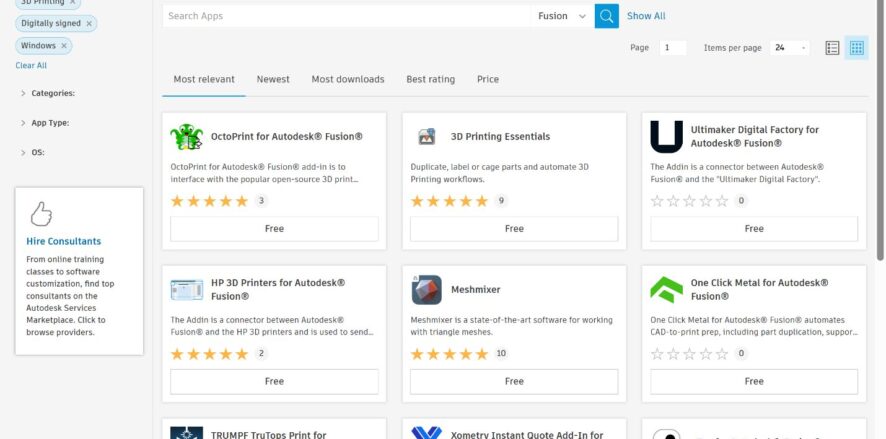The image size is (886, 439).
Task: Click Free button for Ultimaker Digital Factory
Action: pyautogui.click(x=754, y=229)
